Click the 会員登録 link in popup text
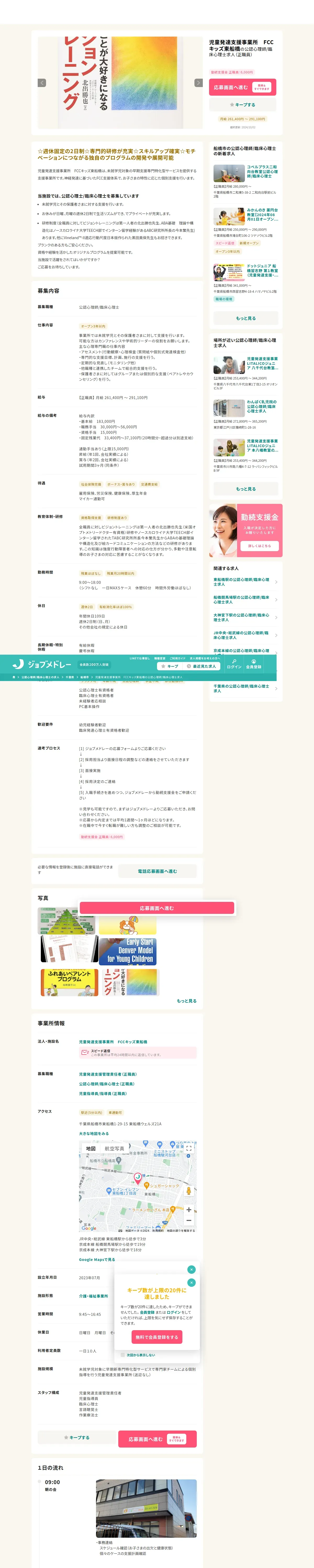 [x=147, y=1313]
